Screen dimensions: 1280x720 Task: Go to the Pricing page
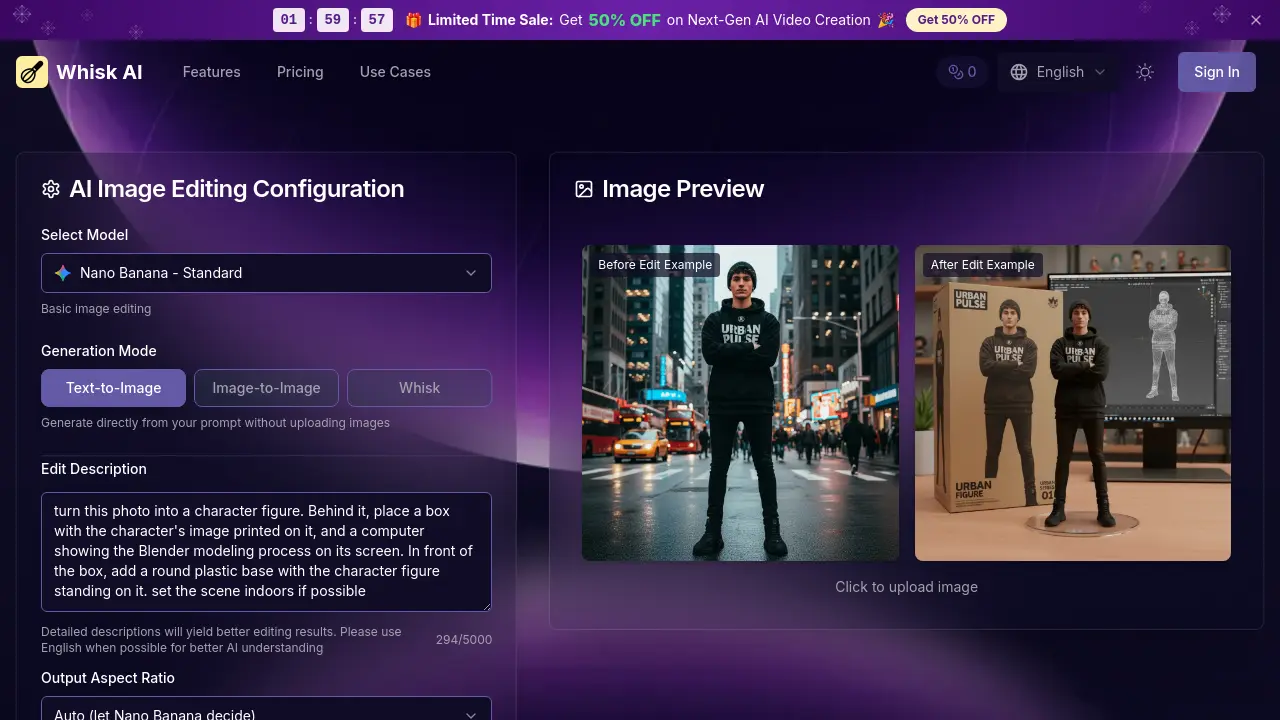(x=300, y=72)
